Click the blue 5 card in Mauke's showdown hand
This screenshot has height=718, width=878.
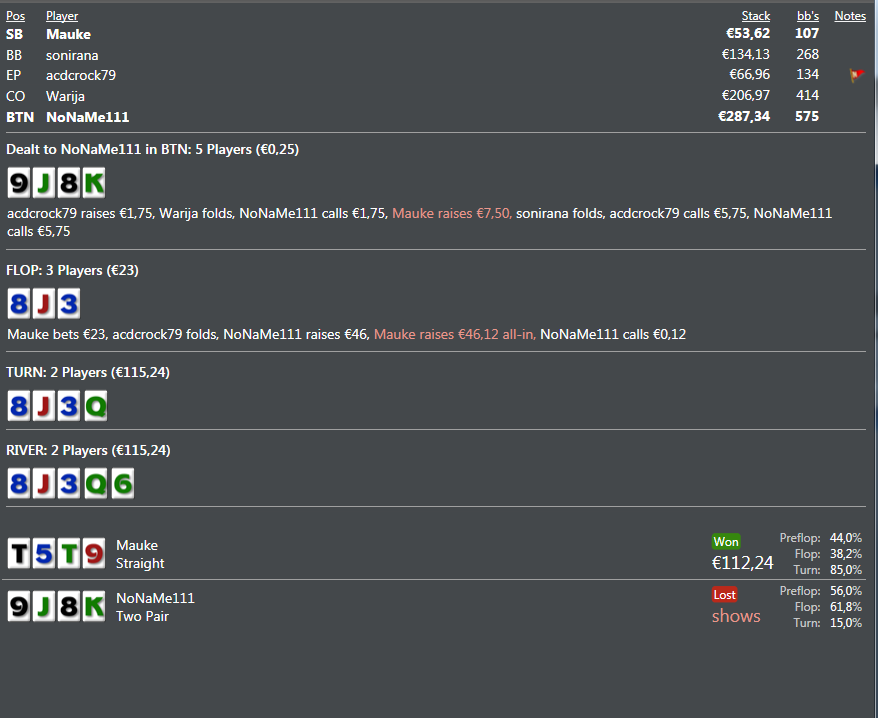pos(44,553)
